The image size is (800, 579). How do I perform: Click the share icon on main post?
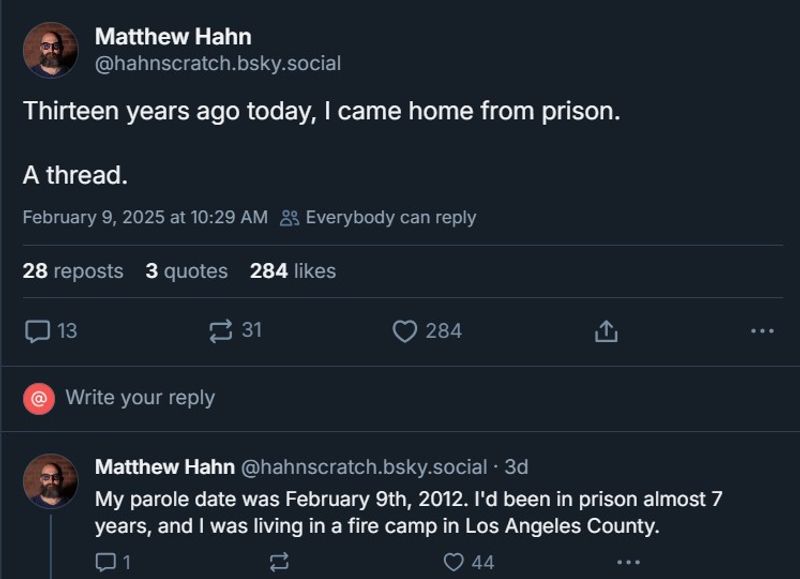tap(606, 331)
